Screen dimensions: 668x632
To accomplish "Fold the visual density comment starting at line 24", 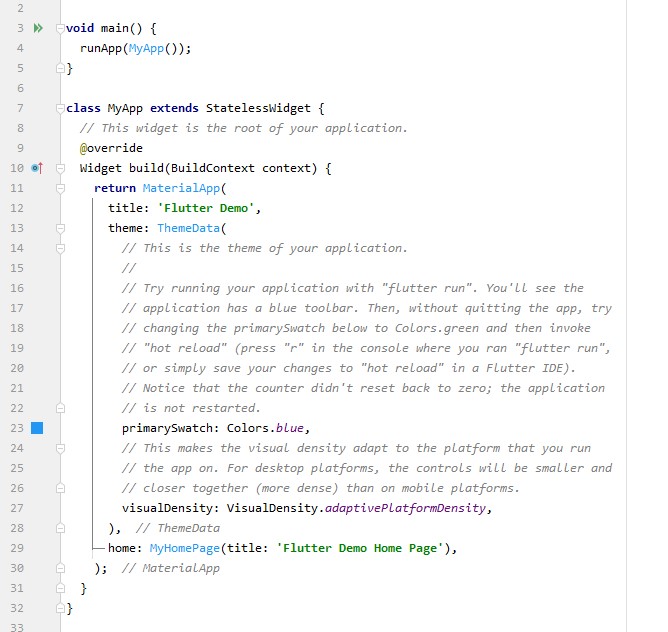I will click(60, 448).
